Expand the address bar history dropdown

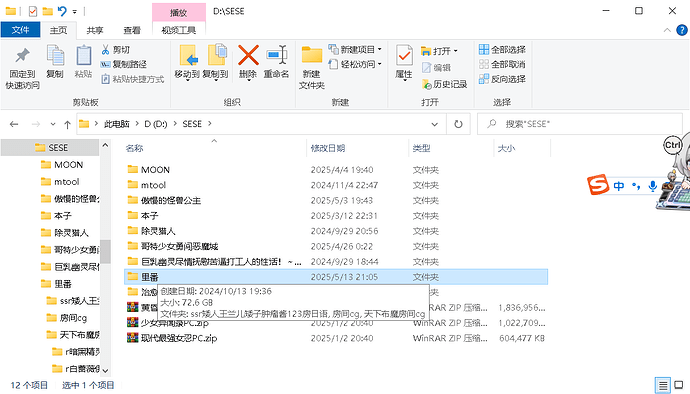click(x=434, y=124)
